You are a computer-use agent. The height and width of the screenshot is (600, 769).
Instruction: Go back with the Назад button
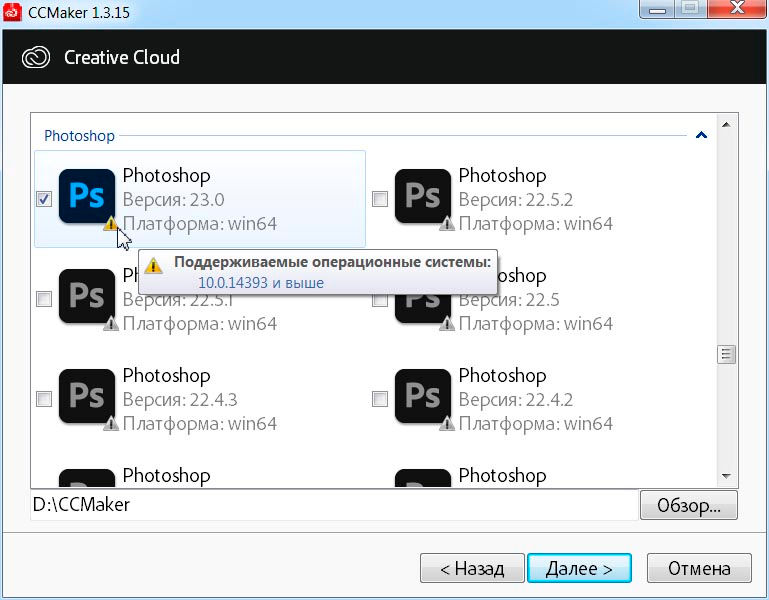point(472,568)
